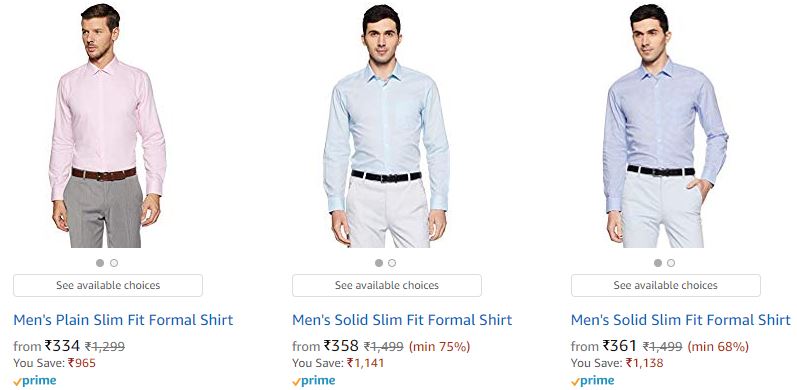Select second image dot under pink shirt
Screen dimensions: 797x390
tap(114, 263)
